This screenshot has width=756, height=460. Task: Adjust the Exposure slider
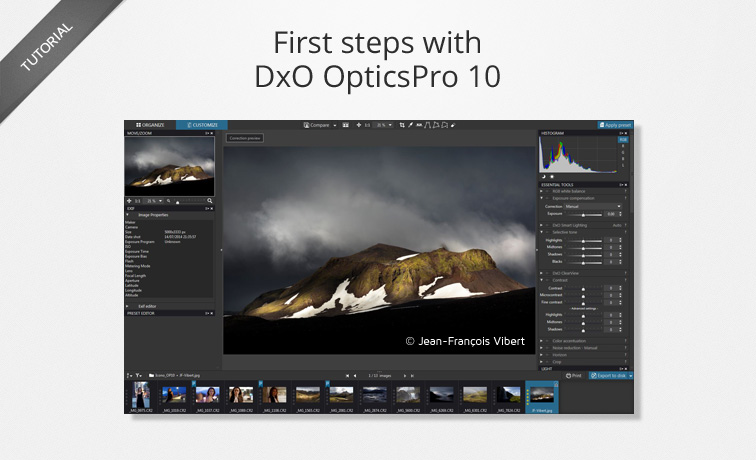click(583, 214)
